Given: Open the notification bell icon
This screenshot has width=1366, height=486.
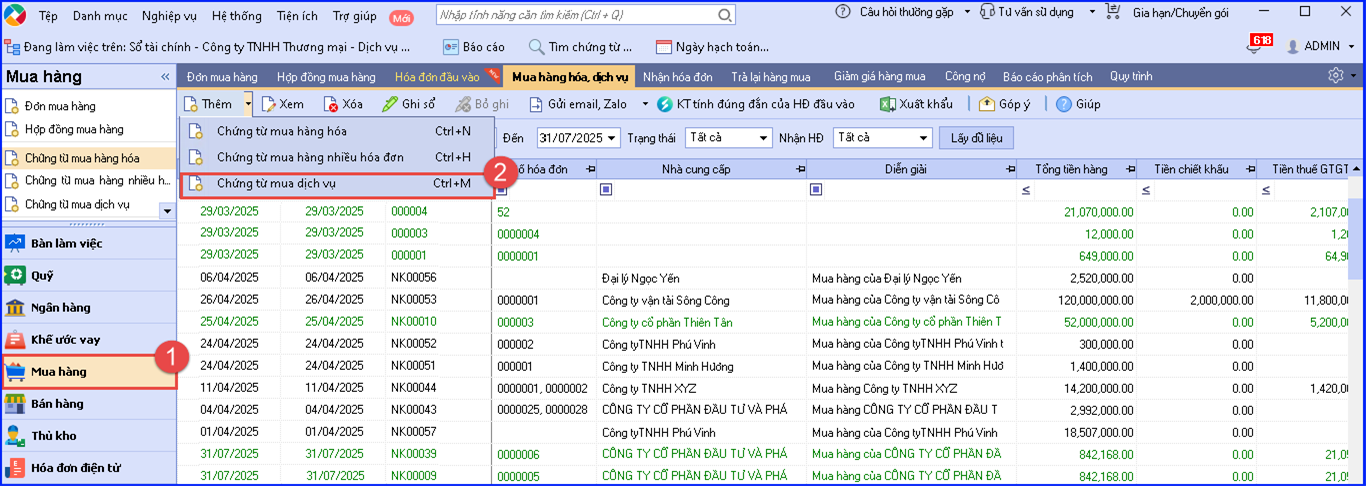Looking at the screenshot, I should (1256, 46).
